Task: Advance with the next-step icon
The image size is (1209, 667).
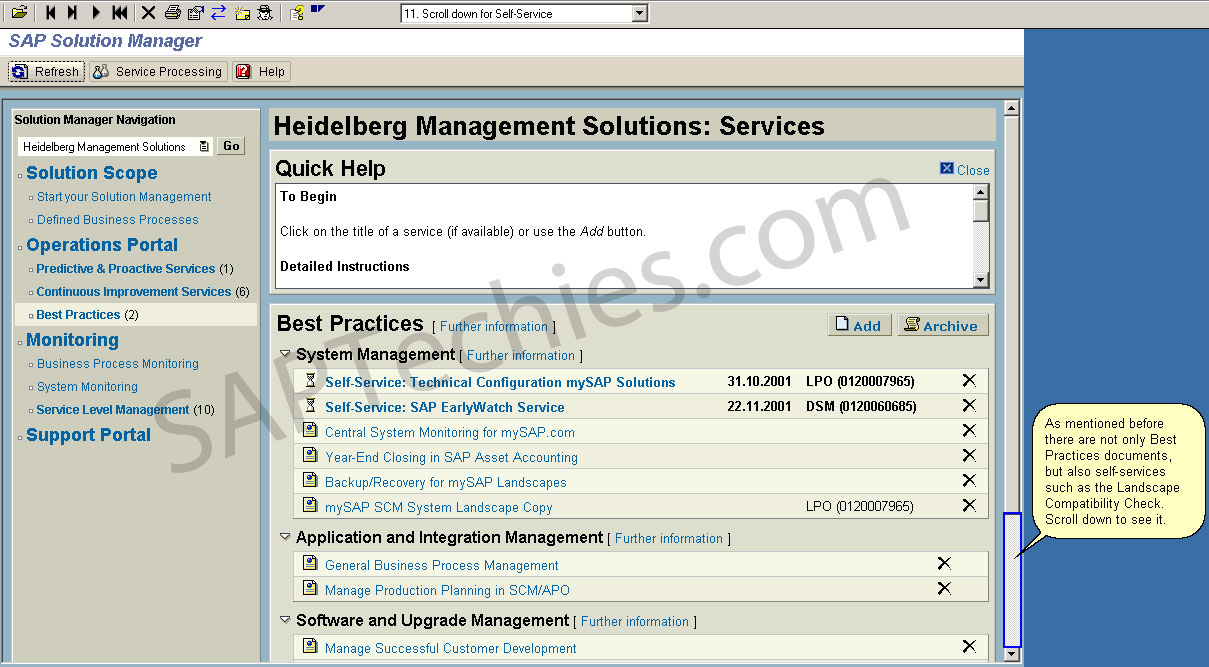Action: (72, 13)
